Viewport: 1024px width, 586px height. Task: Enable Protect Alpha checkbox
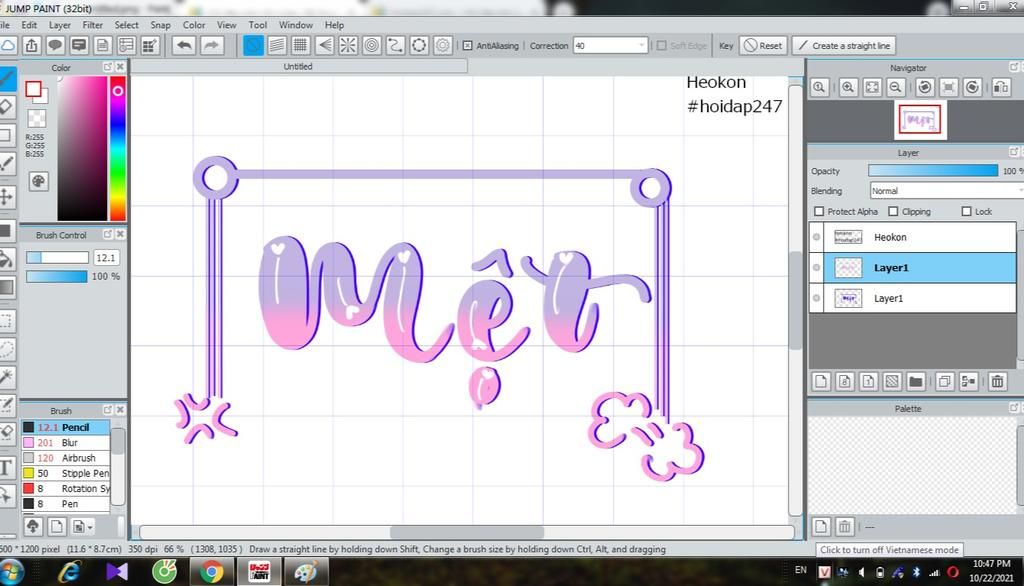pos(819,212)
